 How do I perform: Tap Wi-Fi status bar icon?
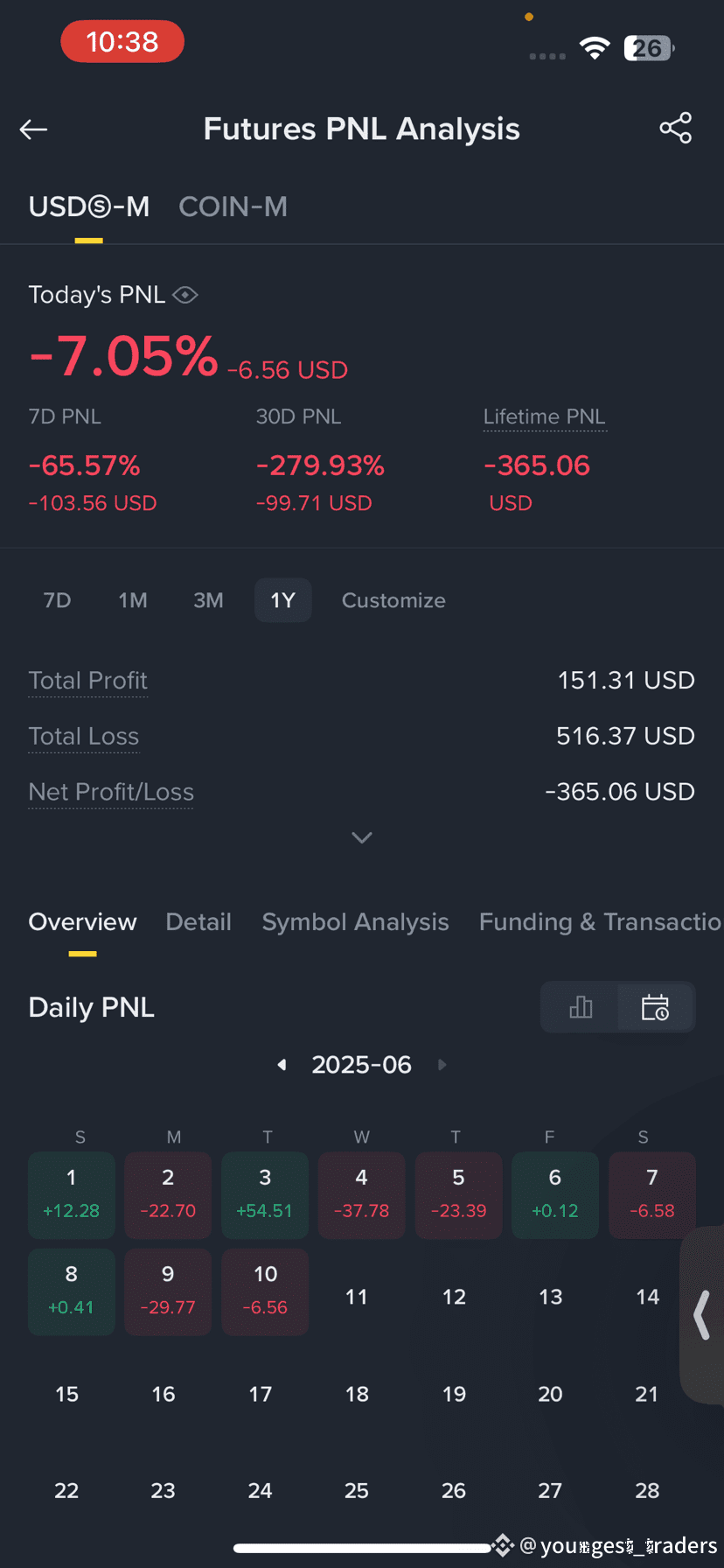click(595, 48)
